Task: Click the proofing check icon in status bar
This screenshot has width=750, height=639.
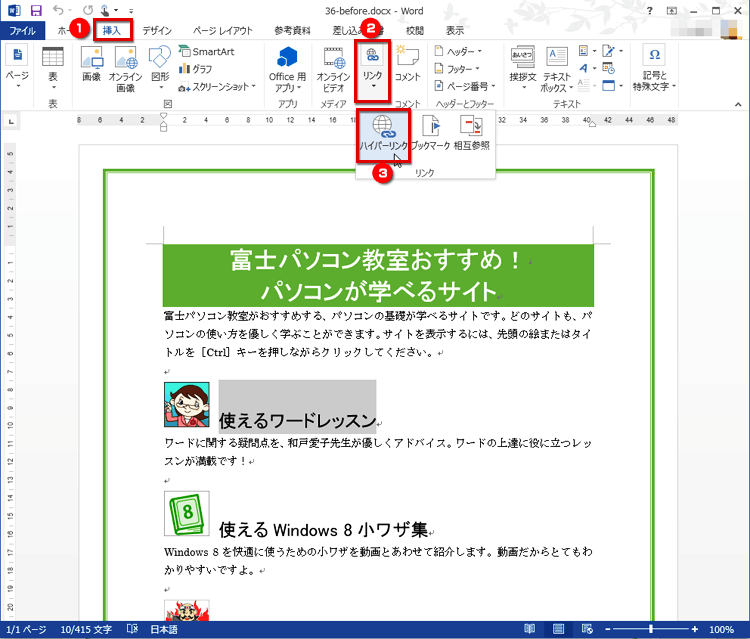Action: (x=132, y=629)
